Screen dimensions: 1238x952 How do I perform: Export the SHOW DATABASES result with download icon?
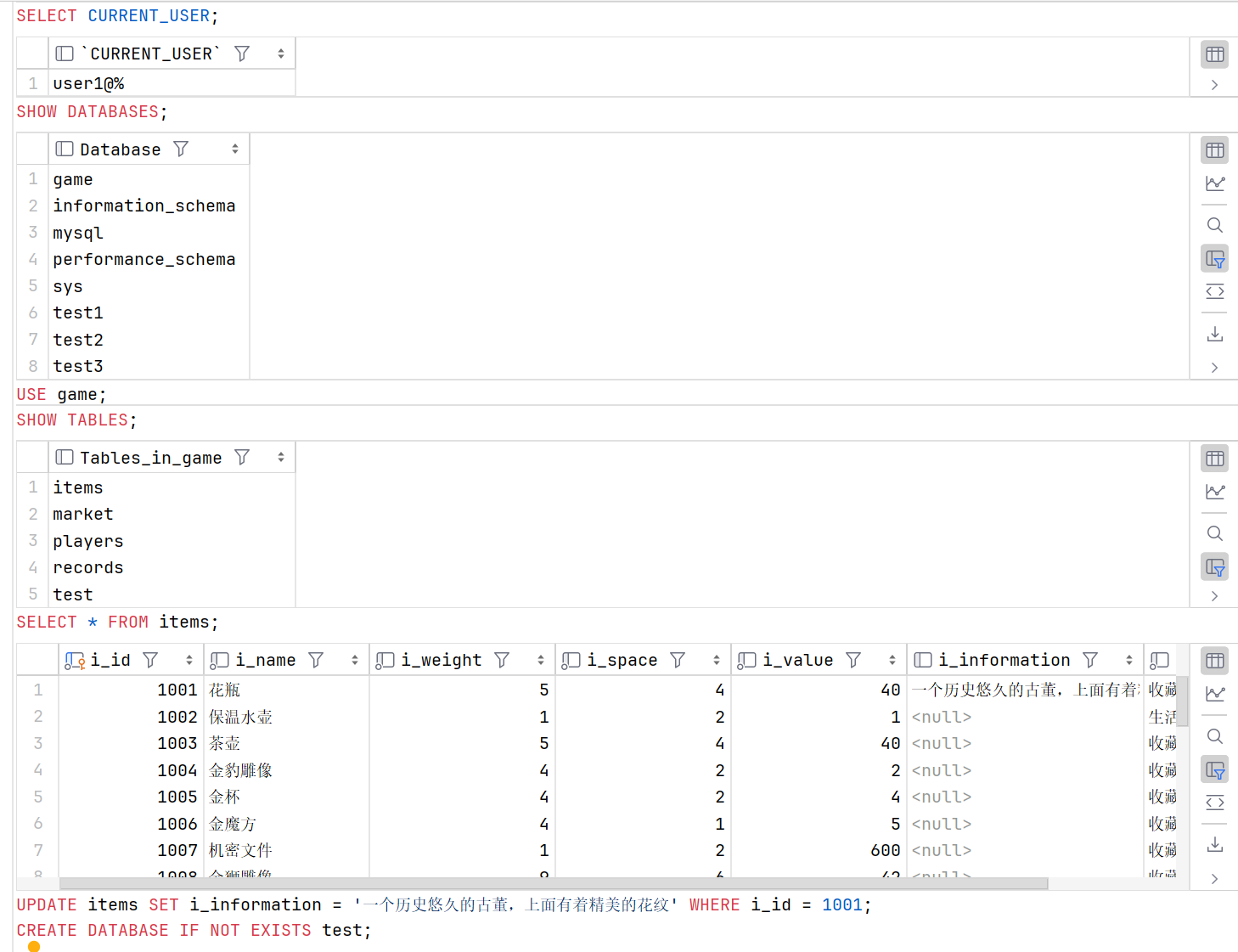pos(1215,334)
